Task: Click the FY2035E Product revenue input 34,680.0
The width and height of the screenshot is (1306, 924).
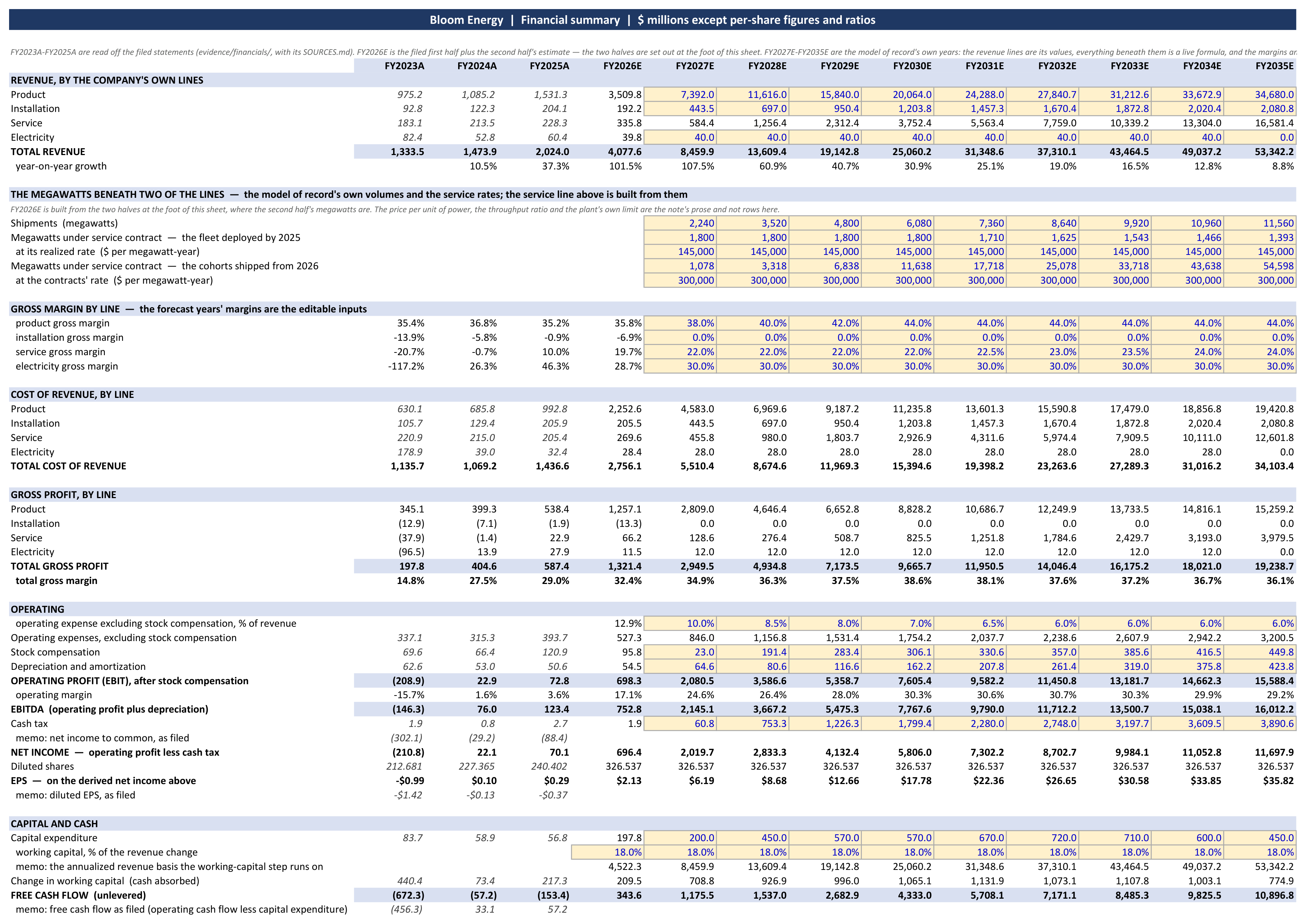Action: [x=1260, y=95]
